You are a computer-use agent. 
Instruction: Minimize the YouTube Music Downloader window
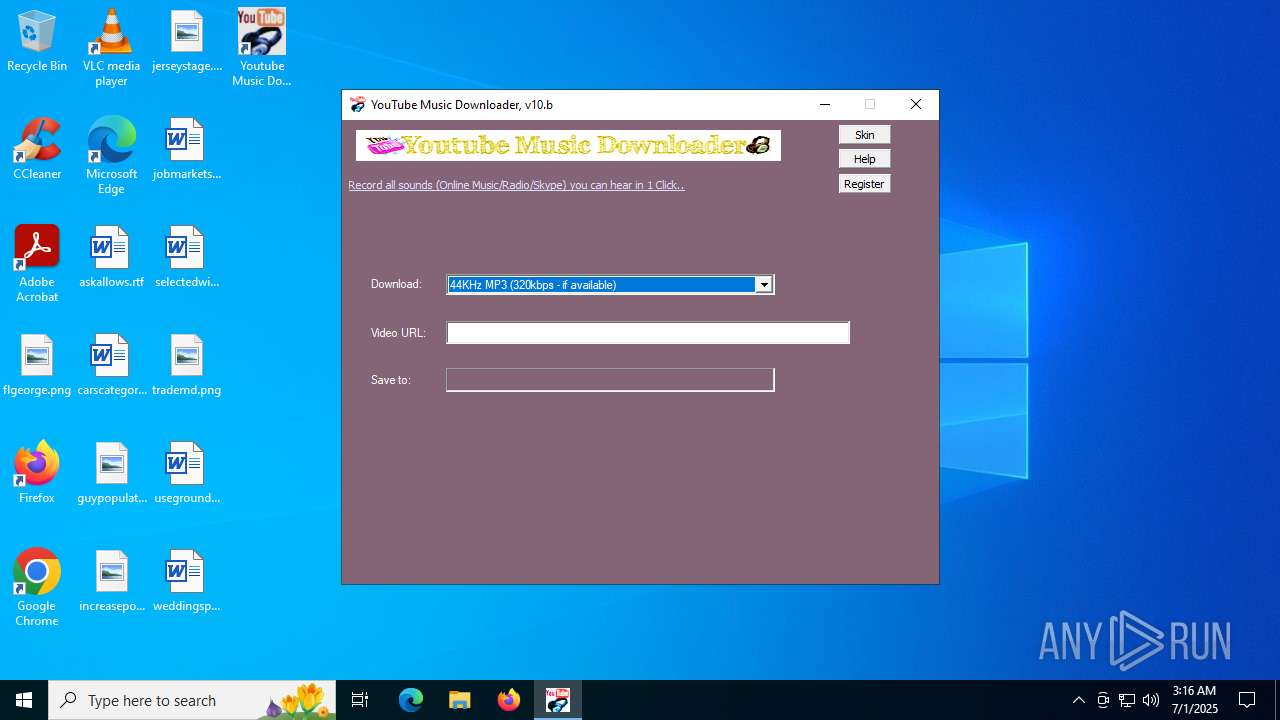coord(825,105)
